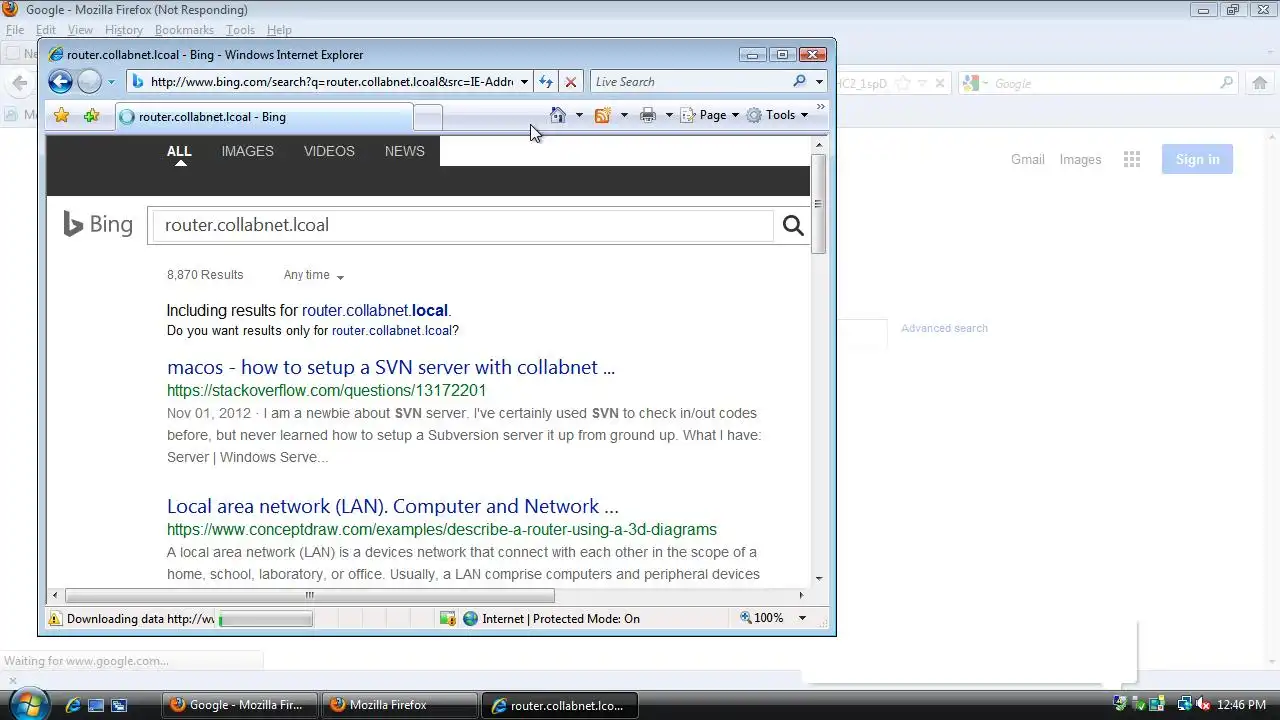Click the status bar warning icon
The height and width of the screenshot is (720, 1280).
[x=55, y=619]
